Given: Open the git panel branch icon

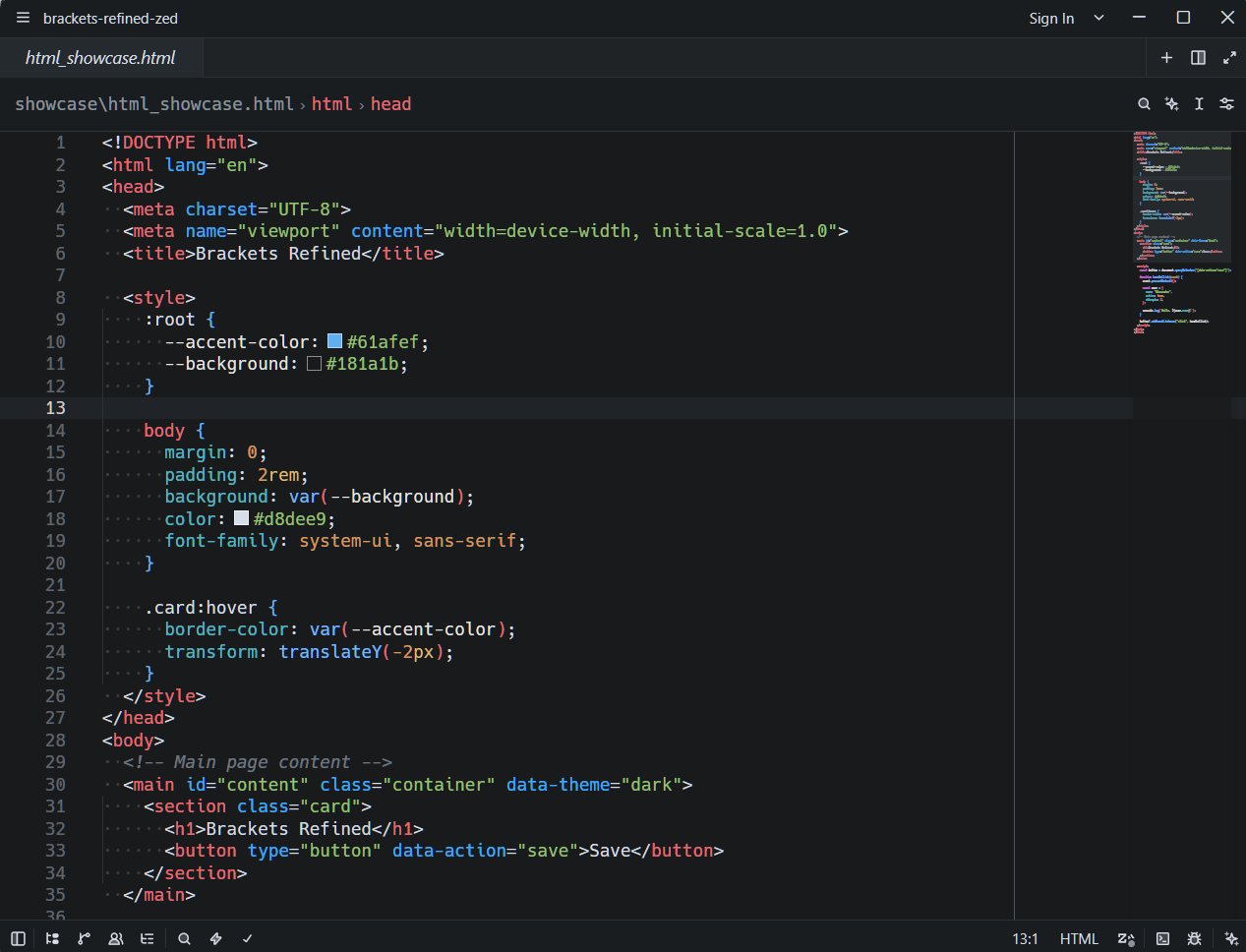Looking at the screenshot, I should pos(84,938).
